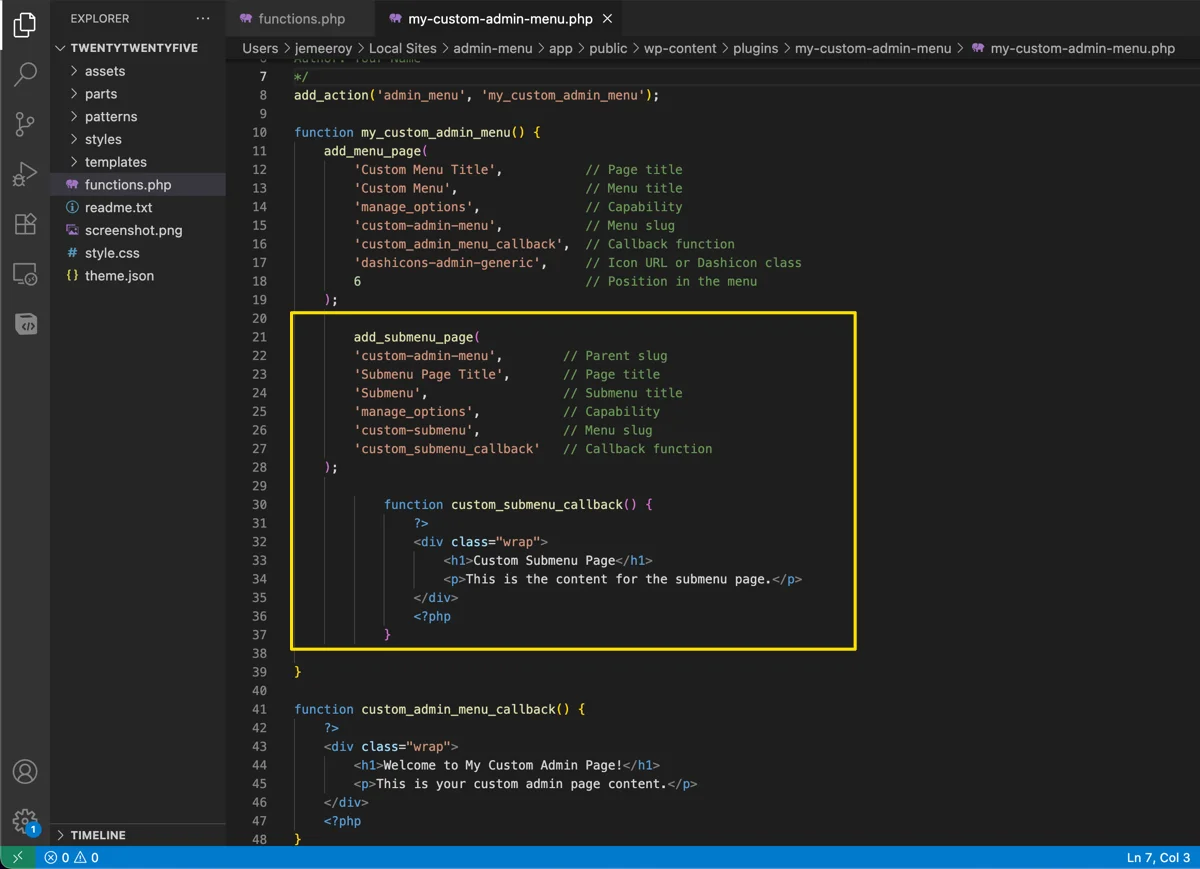Image resolution: width=1200 pixels, height=869 pixels.
Task: Open style.css from the explorer
Action: pos(112,253)
